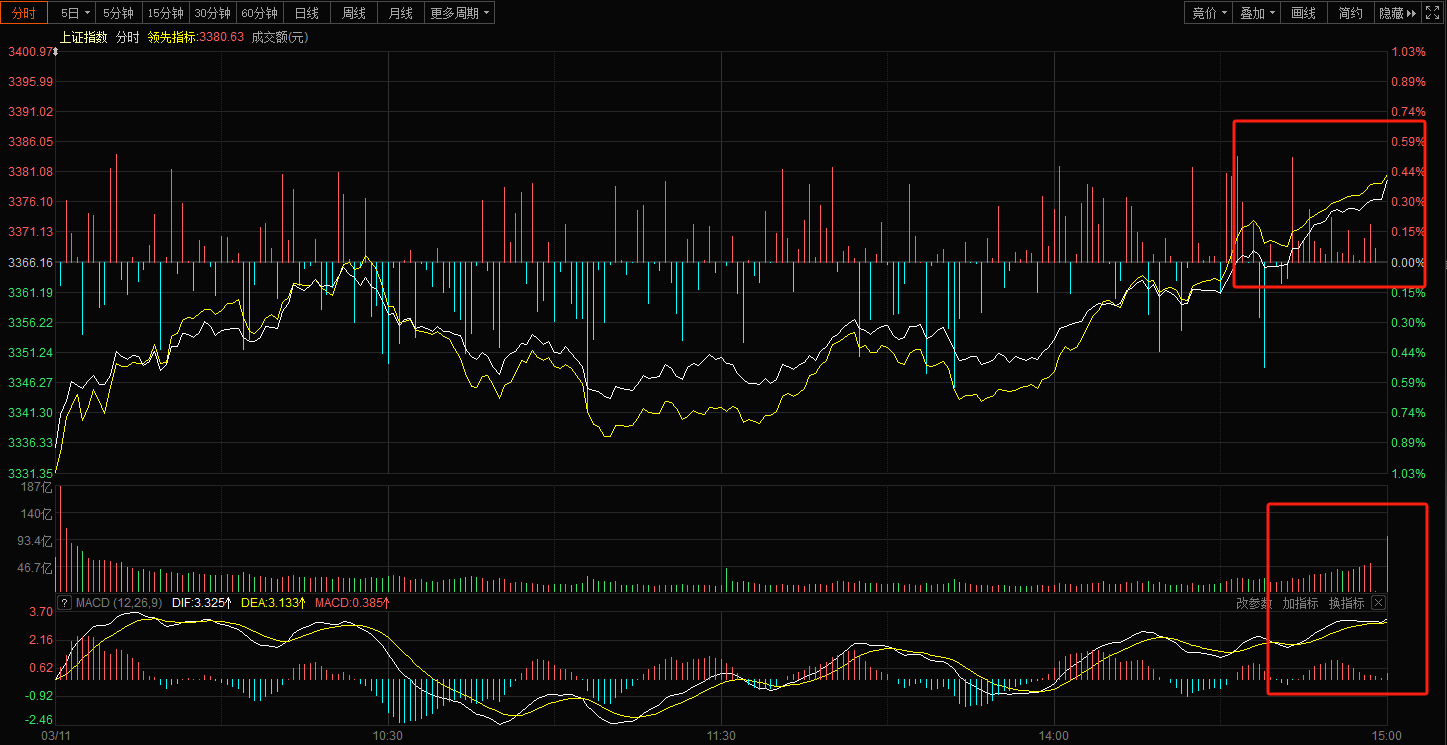Click the 领先指标 3380.63 label

point(195,37)
